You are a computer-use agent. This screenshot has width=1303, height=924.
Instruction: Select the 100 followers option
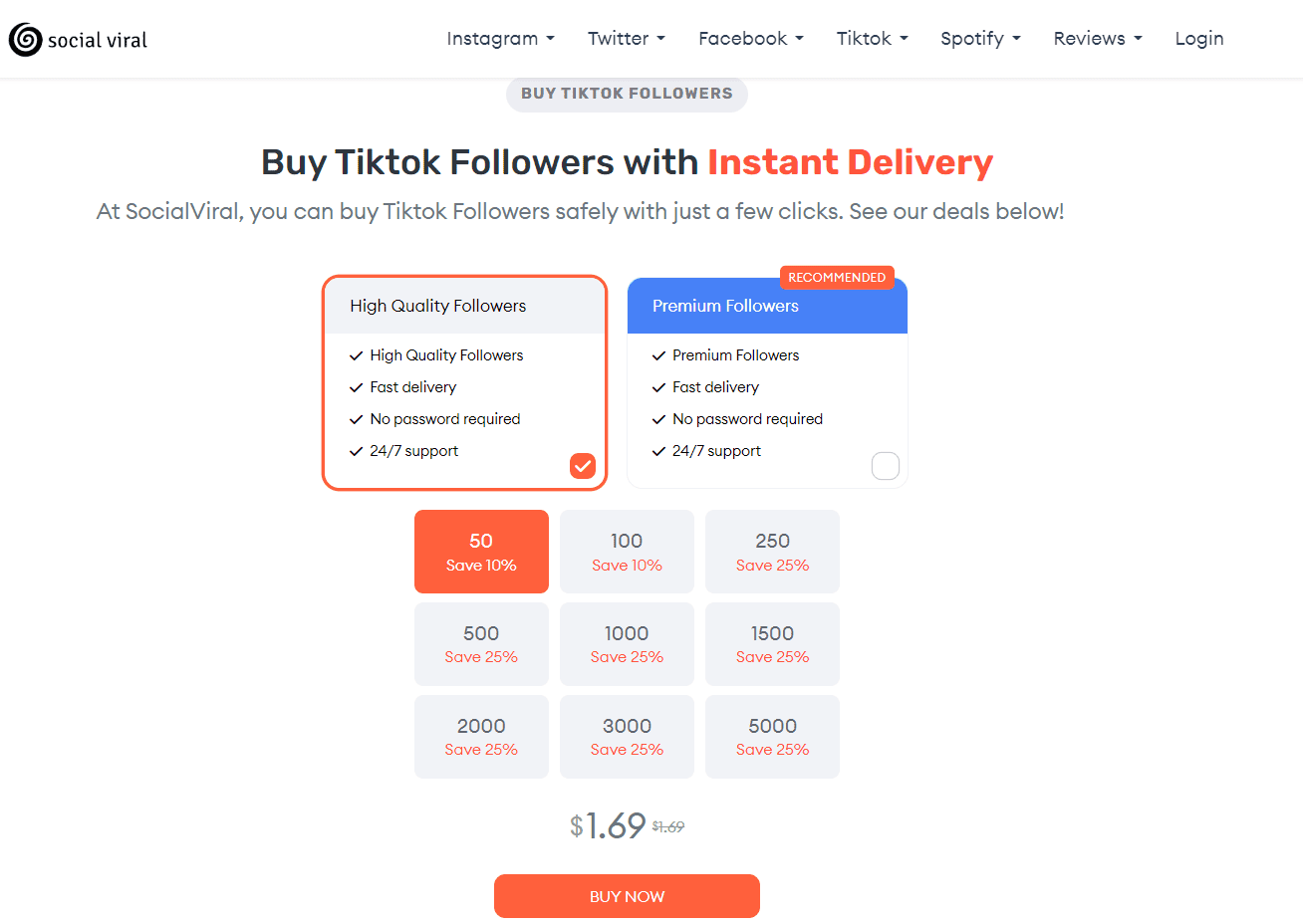point(627,552)
